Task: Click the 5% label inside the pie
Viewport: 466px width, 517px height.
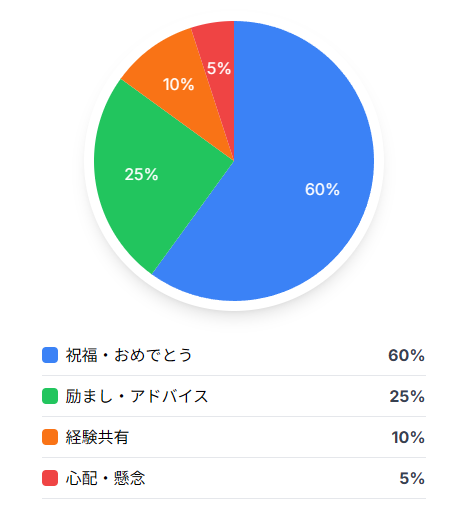Action: 219,68
